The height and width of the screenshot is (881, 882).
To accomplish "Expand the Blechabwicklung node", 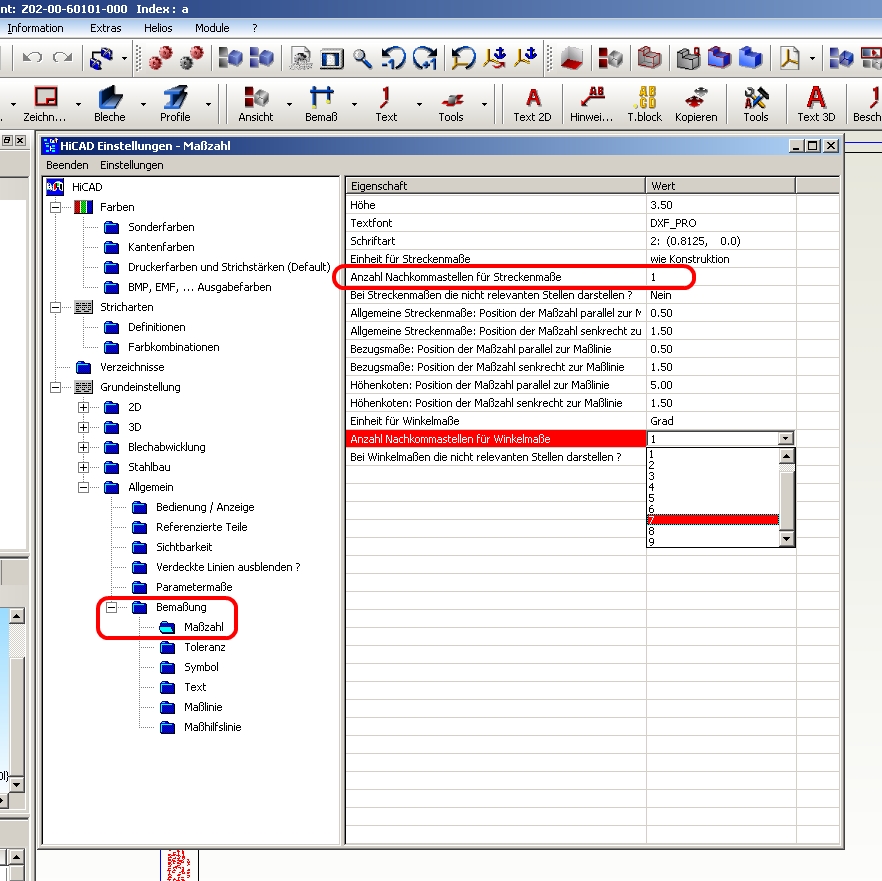I will pyautogui.click(x=83, y=447).
